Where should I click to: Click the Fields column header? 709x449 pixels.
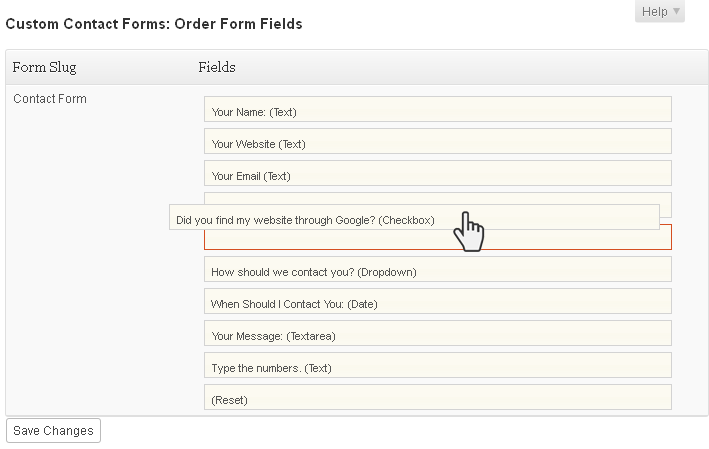point(217,67)
